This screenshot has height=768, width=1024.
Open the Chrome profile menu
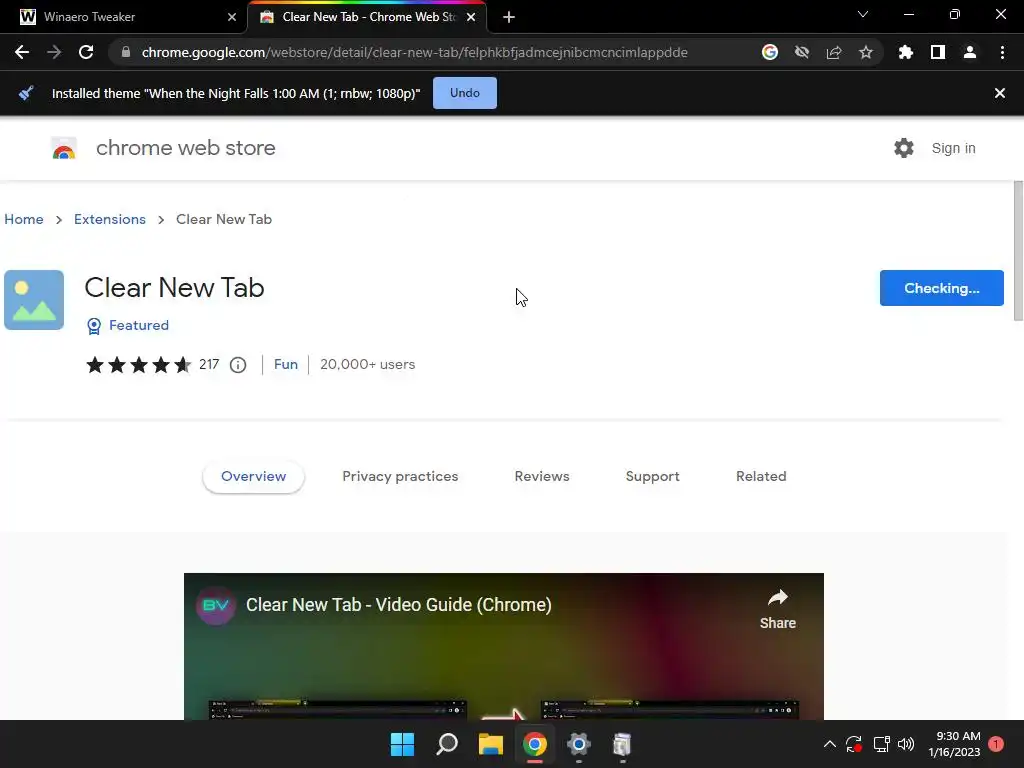(970, 52)
